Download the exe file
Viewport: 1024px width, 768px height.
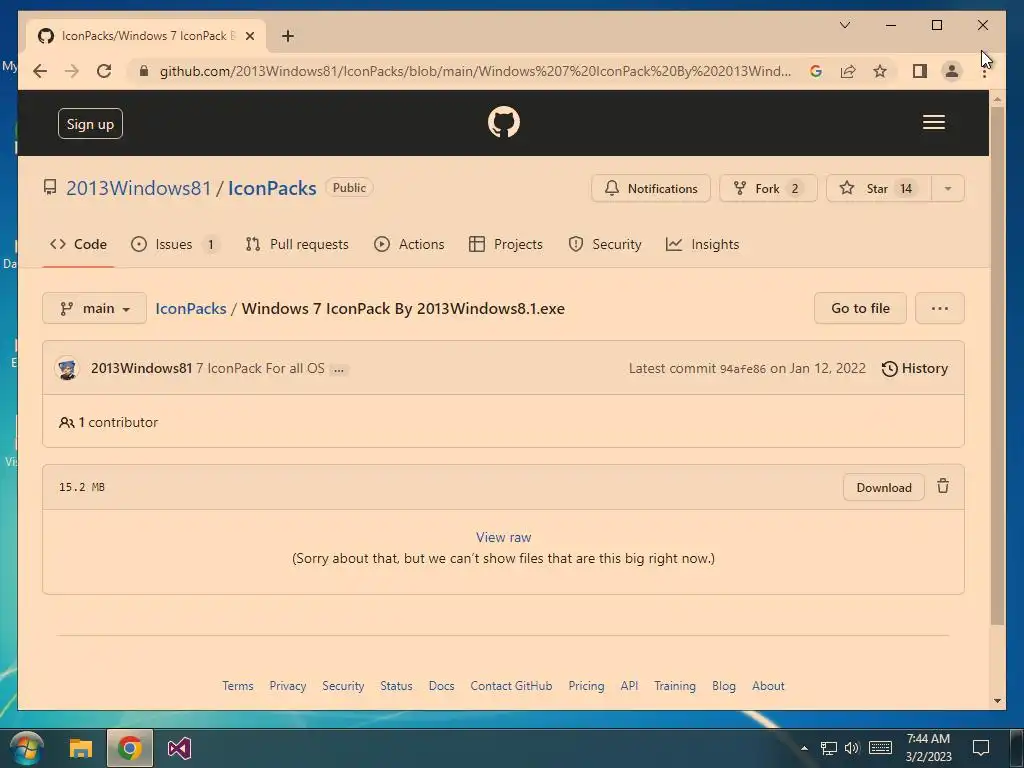pyautogui.click(x=884, y=487)
